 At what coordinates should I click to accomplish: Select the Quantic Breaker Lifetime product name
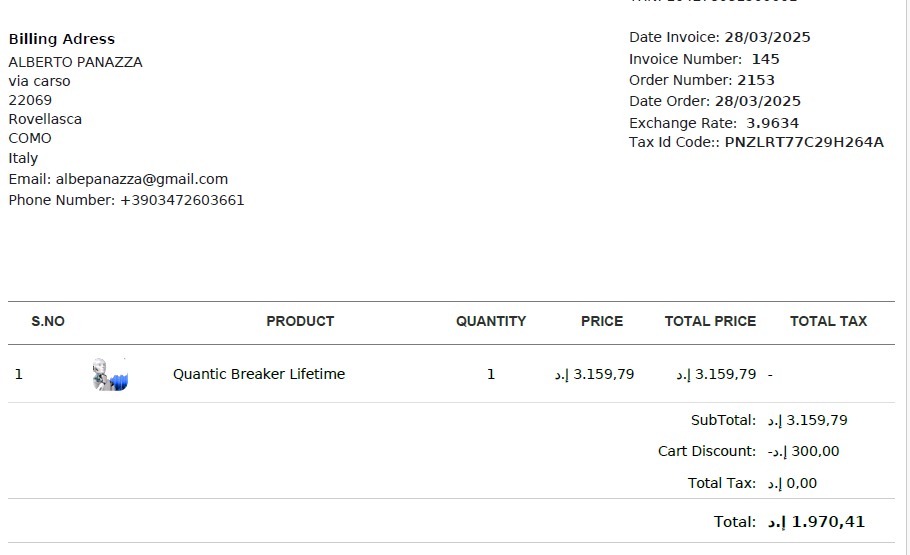tap(259, 374)
